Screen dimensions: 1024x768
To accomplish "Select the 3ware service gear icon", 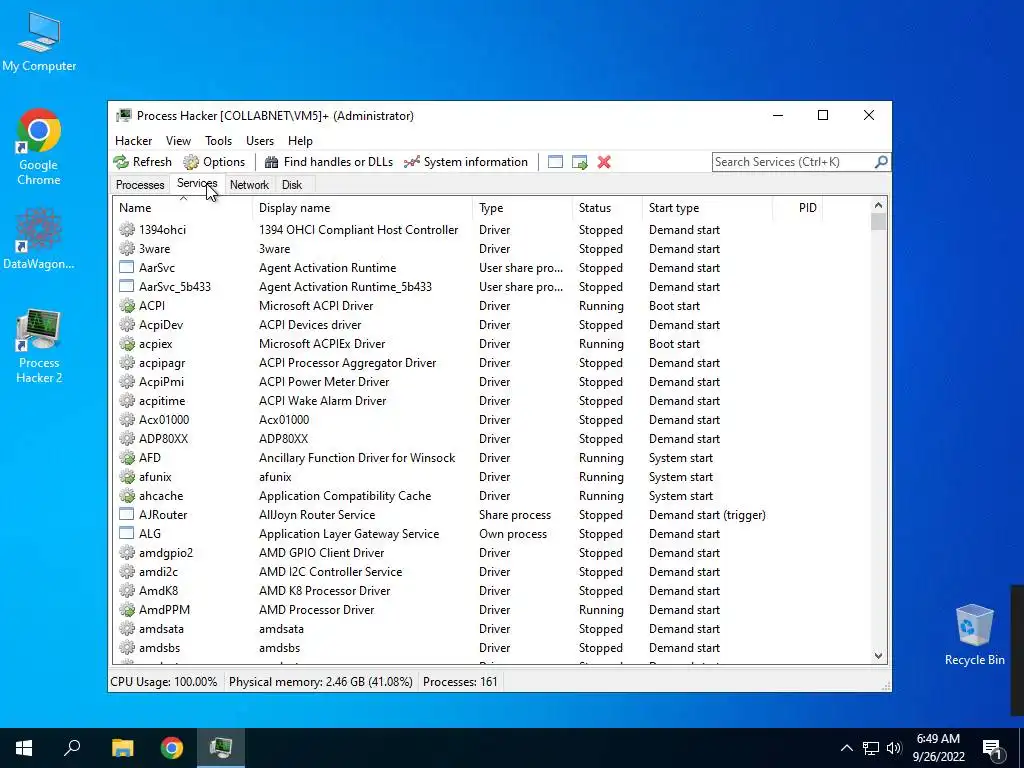I will coord(127,249).
